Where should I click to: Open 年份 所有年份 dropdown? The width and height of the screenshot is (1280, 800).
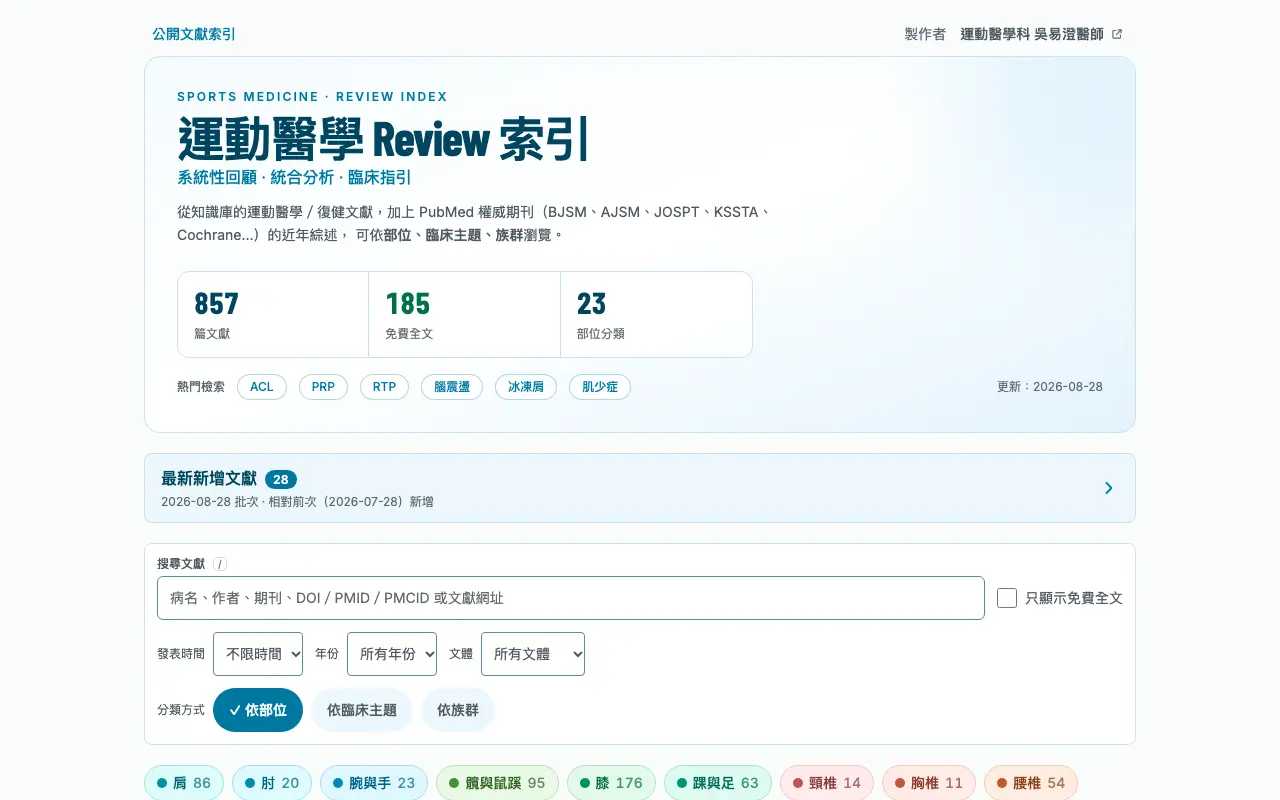tap(392, 654)
